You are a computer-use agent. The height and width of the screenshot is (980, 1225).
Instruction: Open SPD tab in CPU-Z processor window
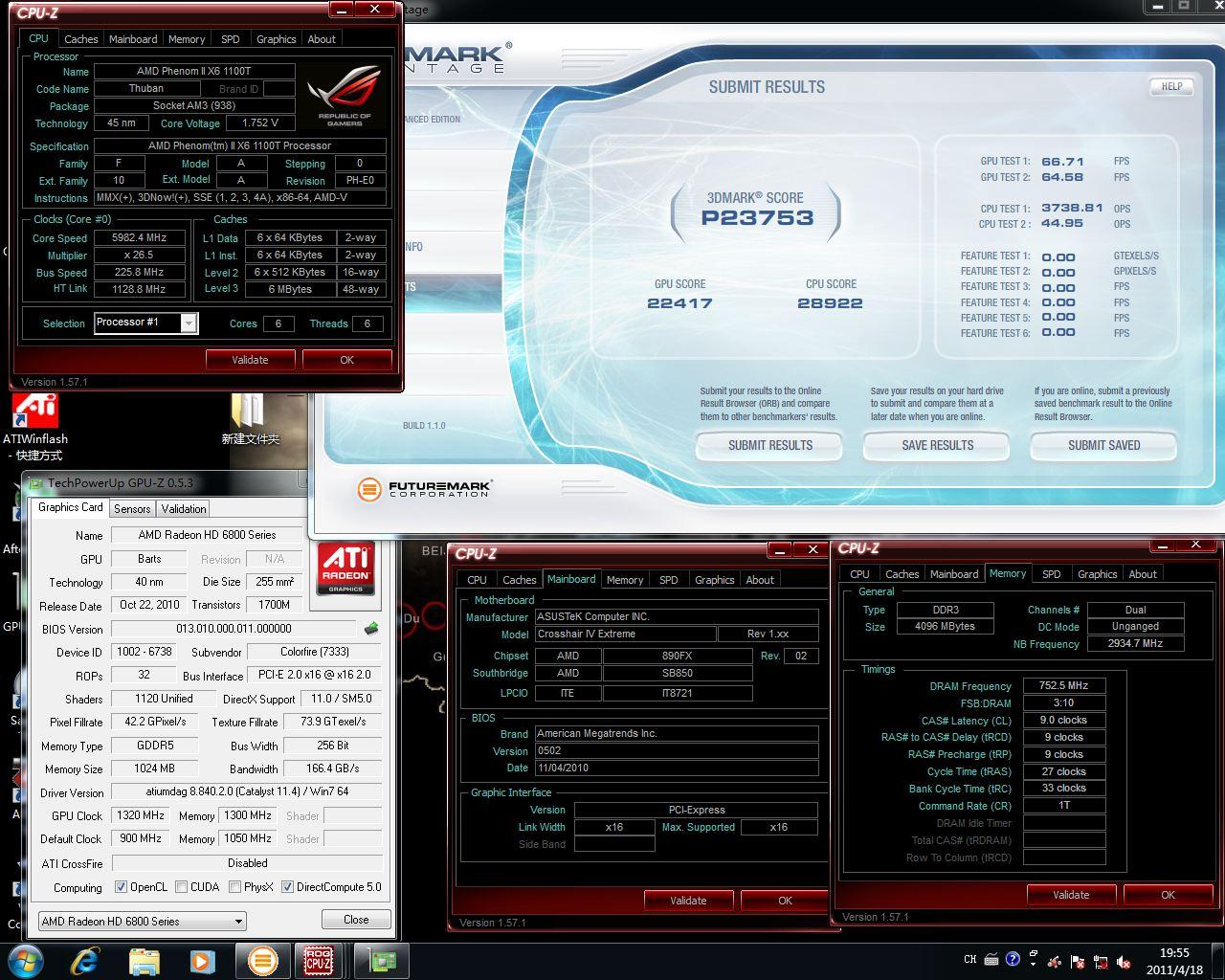coord(230,39)
